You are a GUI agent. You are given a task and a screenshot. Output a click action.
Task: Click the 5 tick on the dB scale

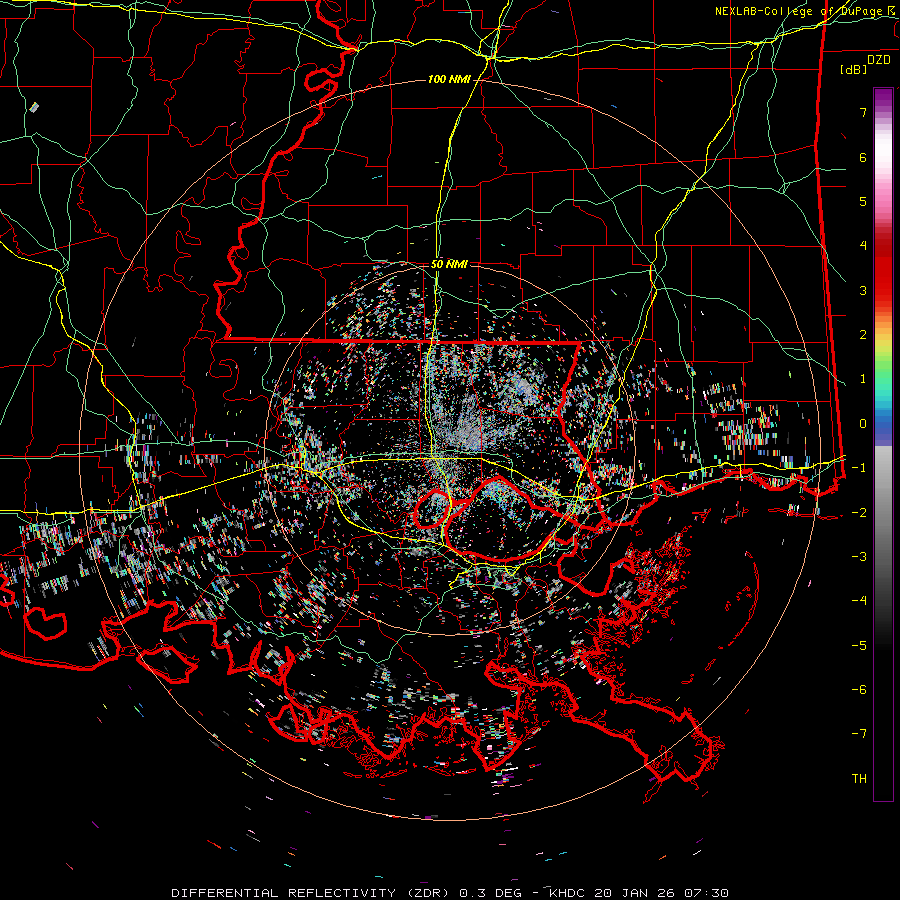863,201
